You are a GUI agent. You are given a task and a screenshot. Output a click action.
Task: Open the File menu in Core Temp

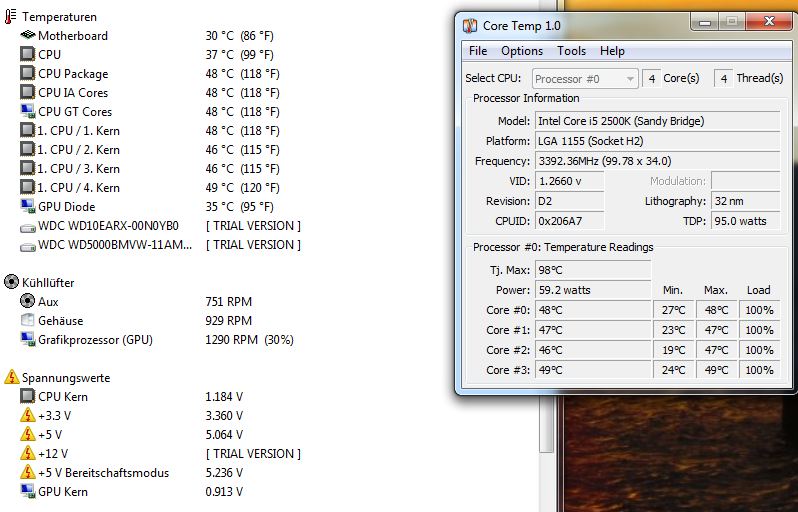(478, 51)
